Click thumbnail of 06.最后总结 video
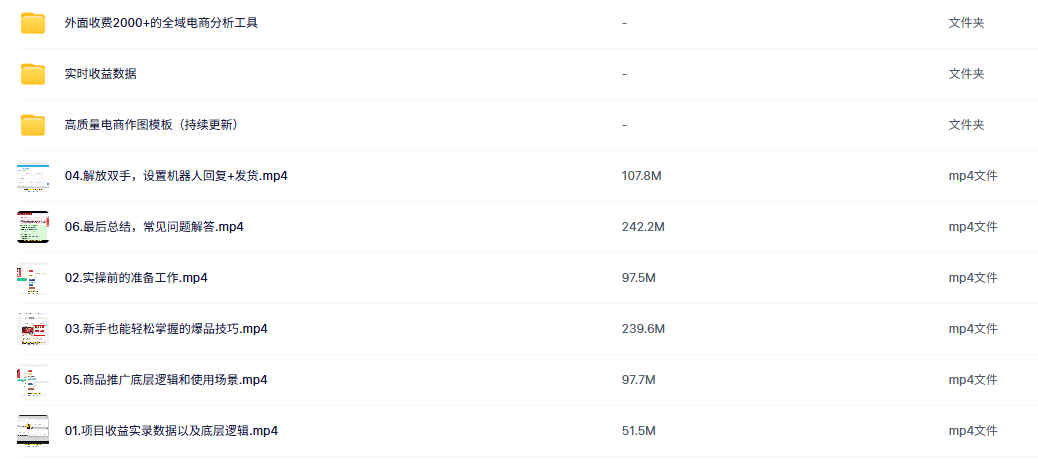 (33, 227)
